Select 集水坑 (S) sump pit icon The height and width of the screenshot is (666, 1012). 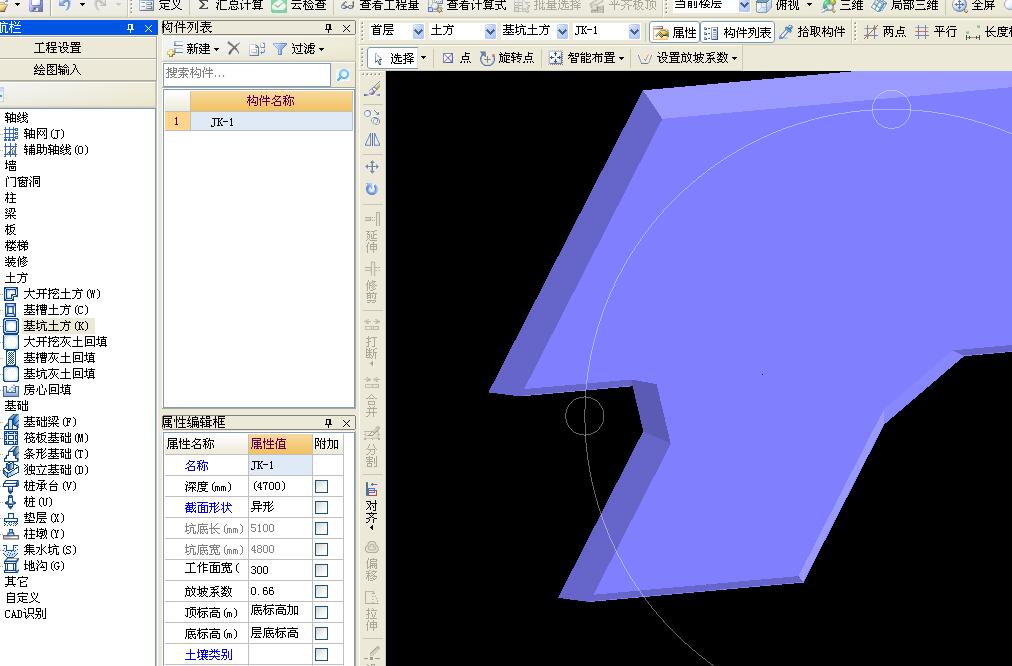(x=11, y=550)
